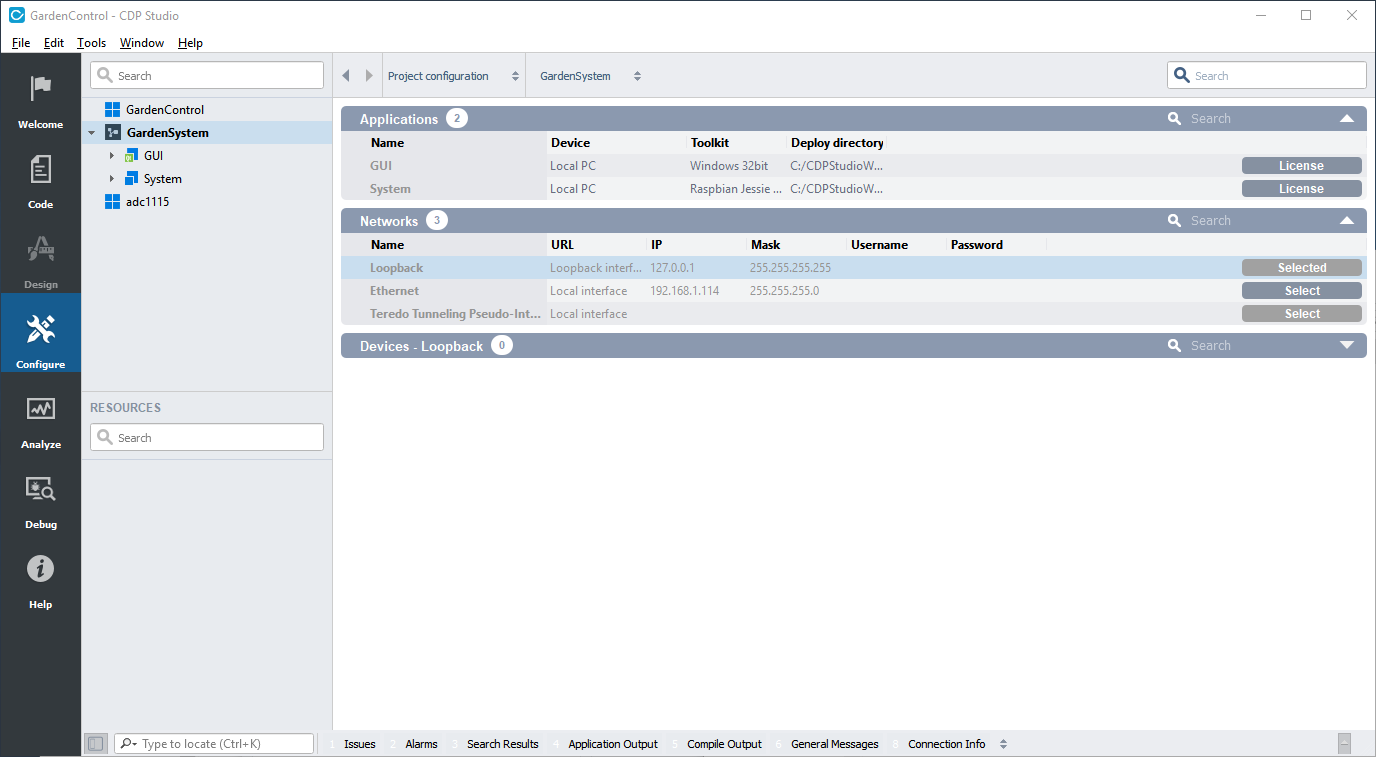Click the magnifier in the top-right search box
The image size is (1376, 757).
(1182, 76)
